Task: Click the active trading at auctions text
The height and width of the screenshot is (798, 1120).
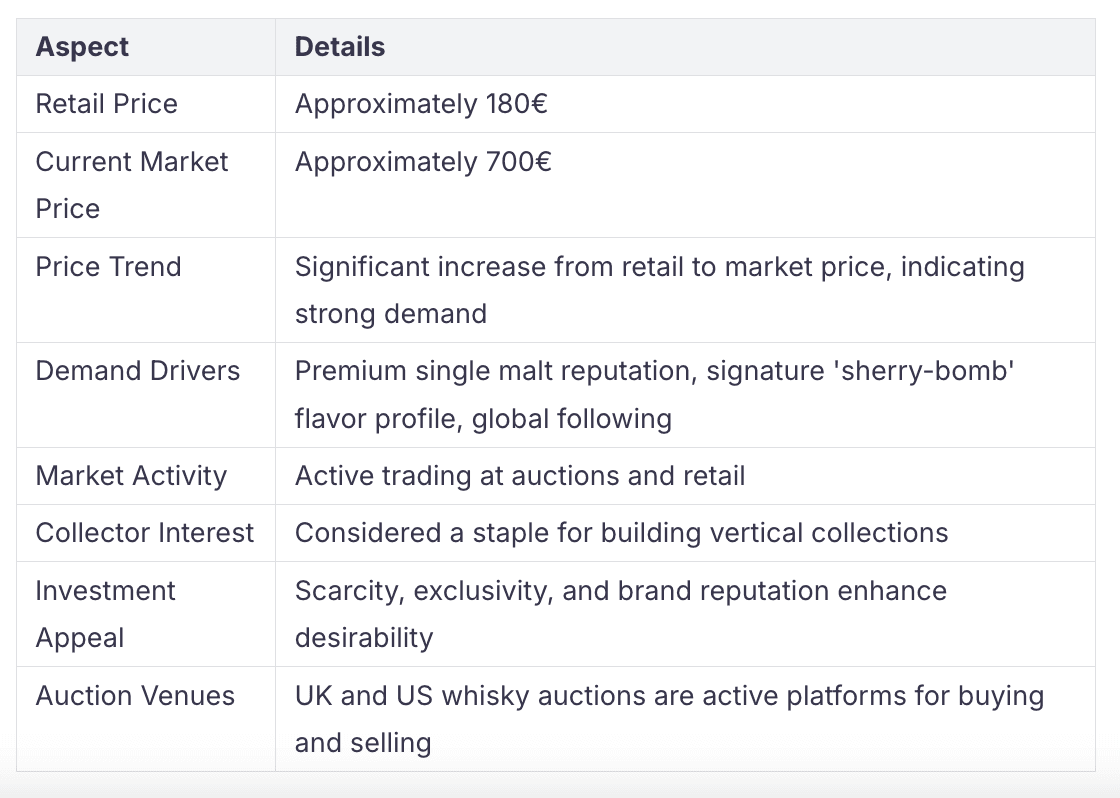Action: (x=520, y=477)
